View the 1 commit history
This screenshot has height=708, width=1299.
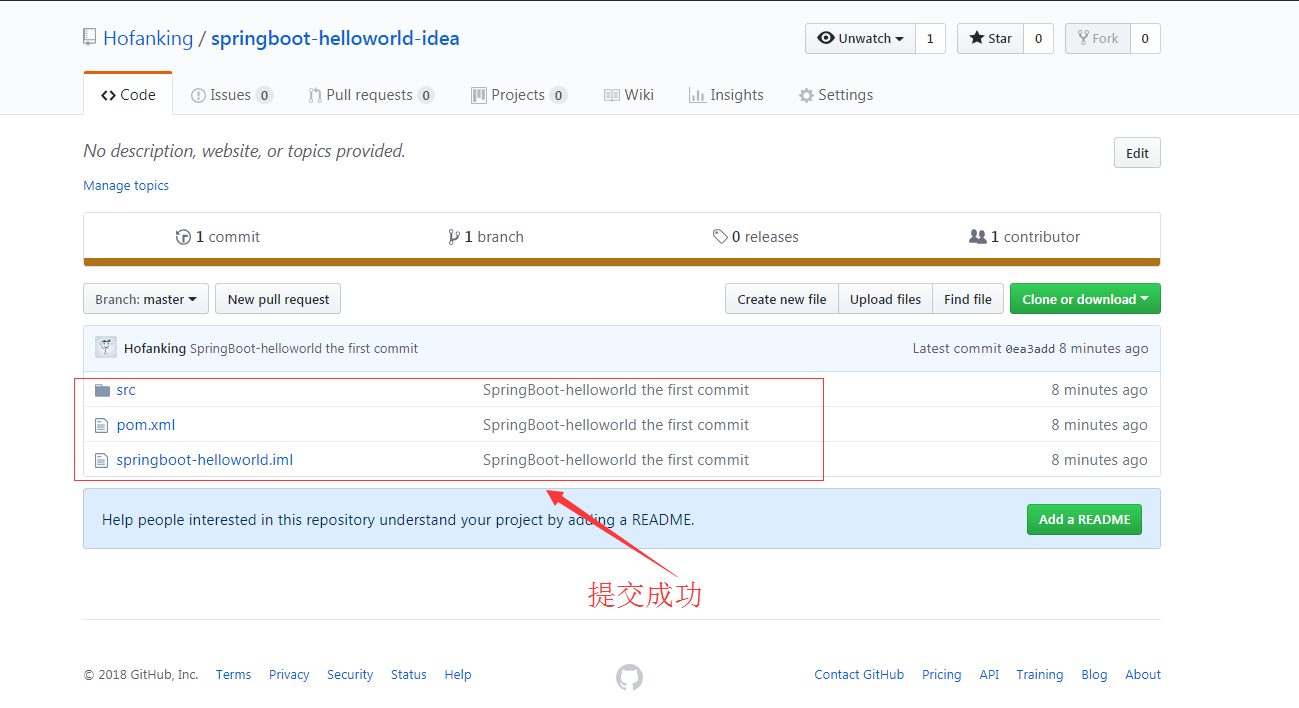click(217, 237)
